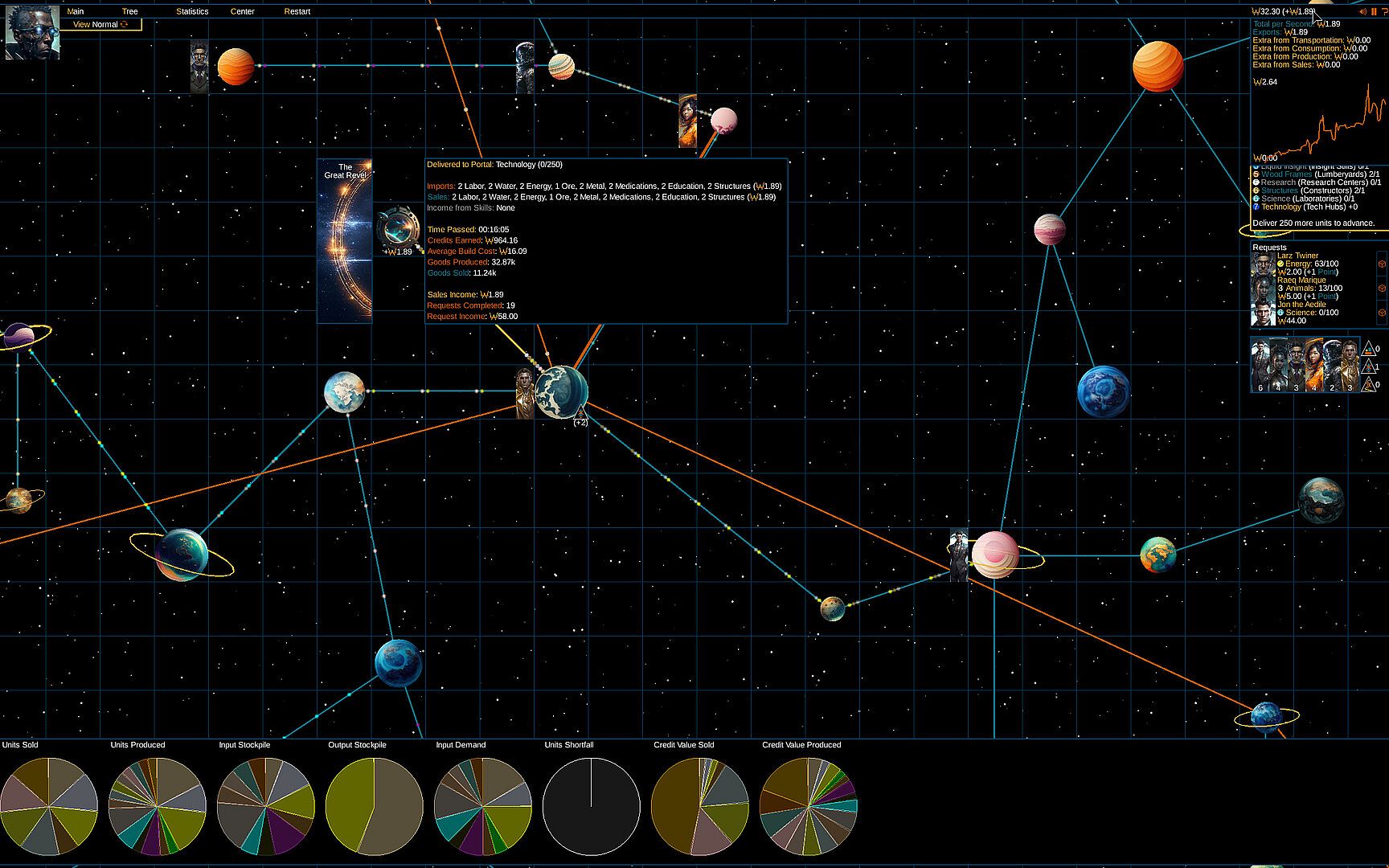Click the 'Science (Laboratories) 0/1' goal row
The width and height of the screenshot is (1389, 868).
(1303, 199)
